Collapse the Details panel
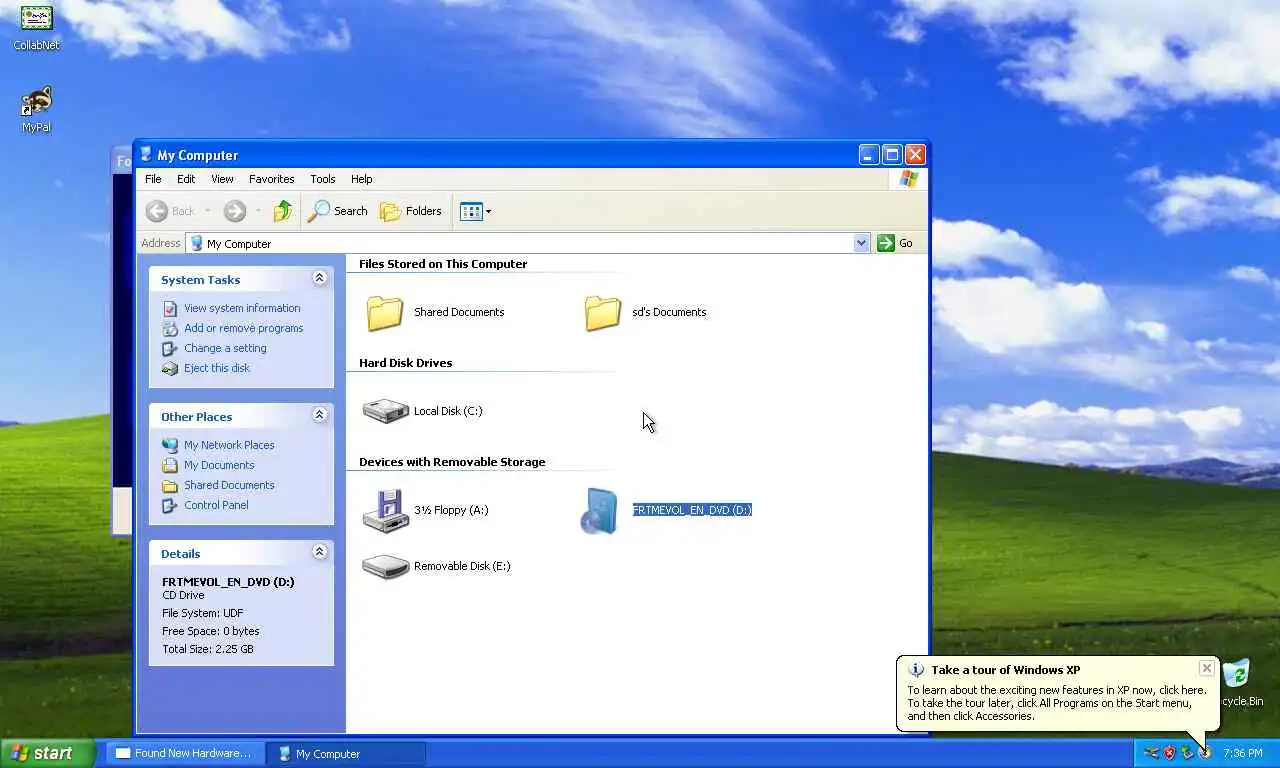 (320, 552)
